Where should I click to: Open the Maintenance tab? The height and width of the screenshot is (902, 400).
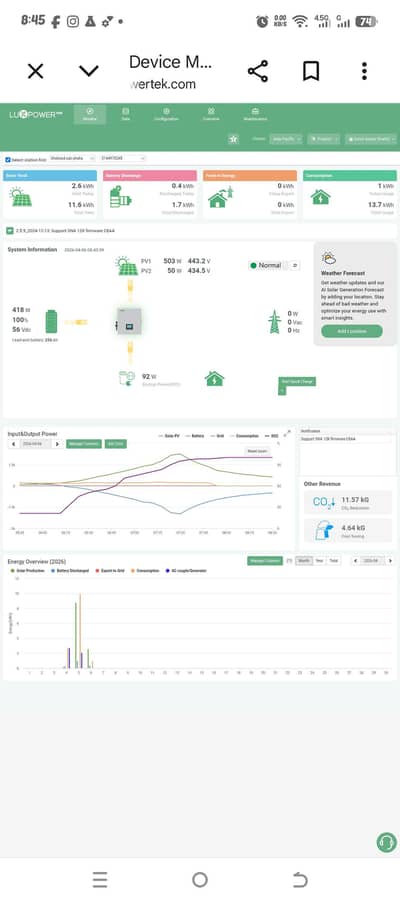pyautogui.click(x=255, y=114)
